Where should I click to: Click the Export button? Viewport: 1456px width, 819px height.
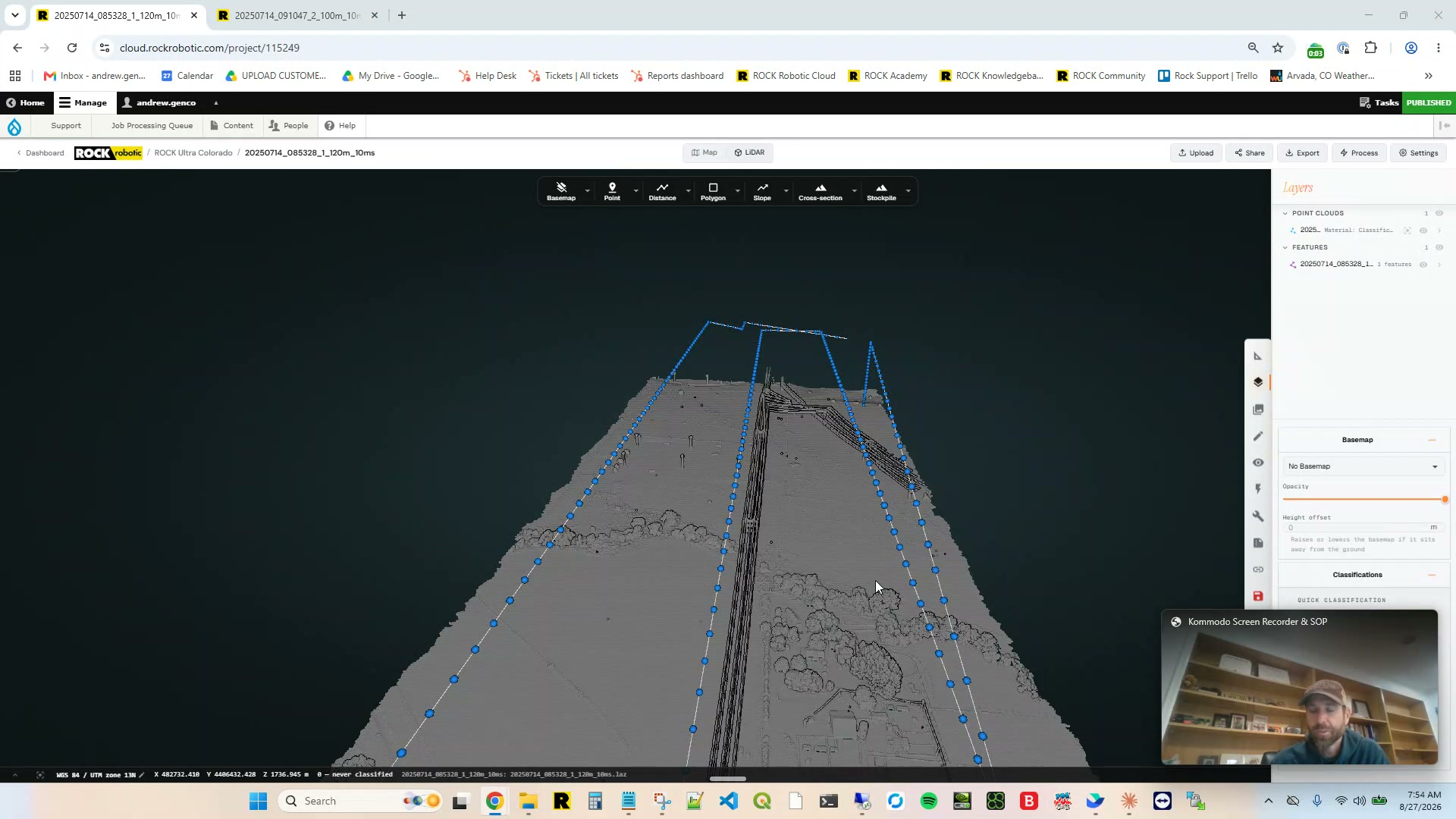(x=1303, y=153)
